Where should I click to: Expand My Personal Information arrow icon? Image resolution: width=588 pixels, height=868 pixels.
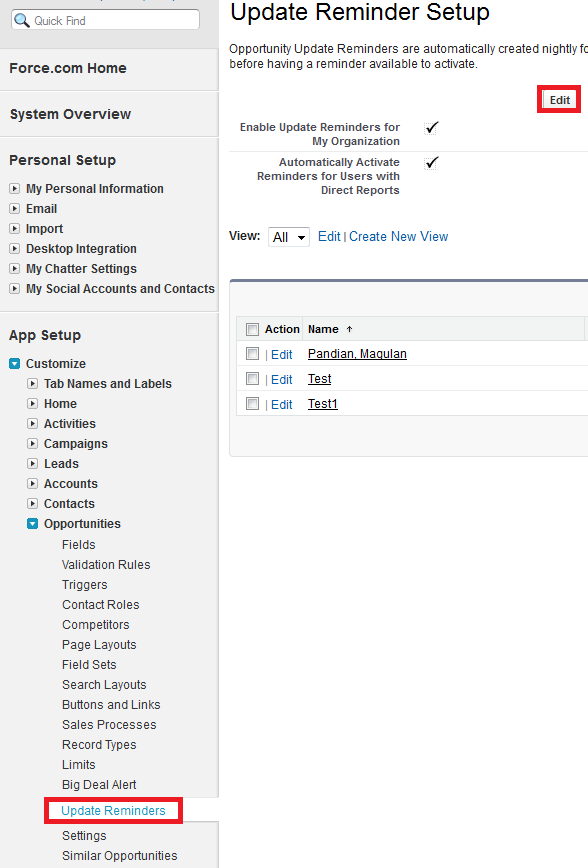[x=15, y=189]
